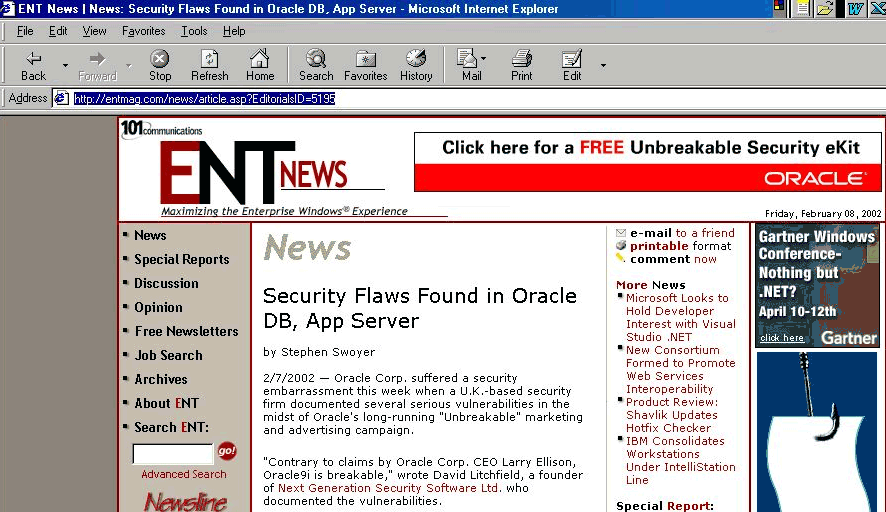
Task: Click the page icon in Address bar
Action: [x=61, y=99]
